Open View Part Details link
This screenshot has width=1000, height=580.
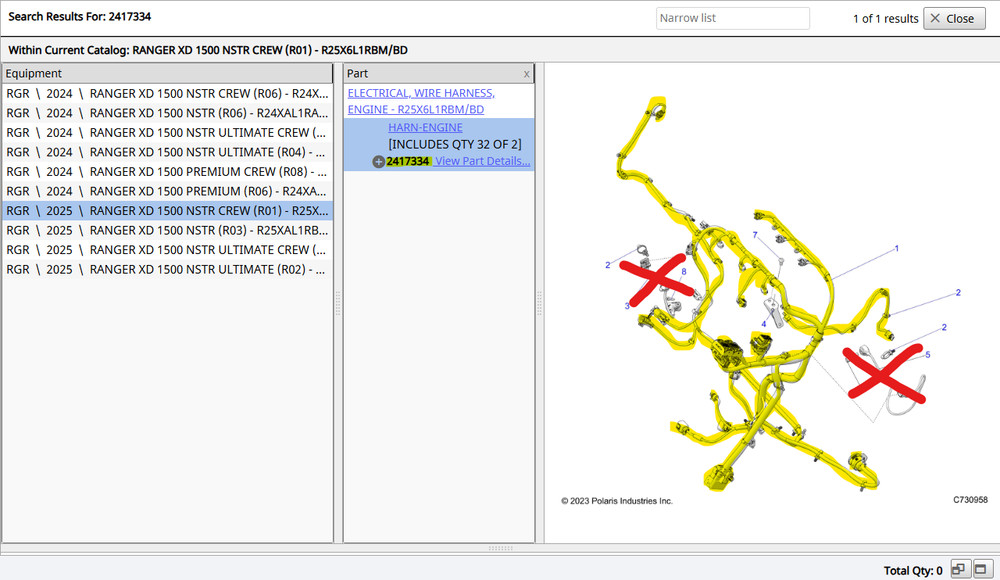(482, 161)
